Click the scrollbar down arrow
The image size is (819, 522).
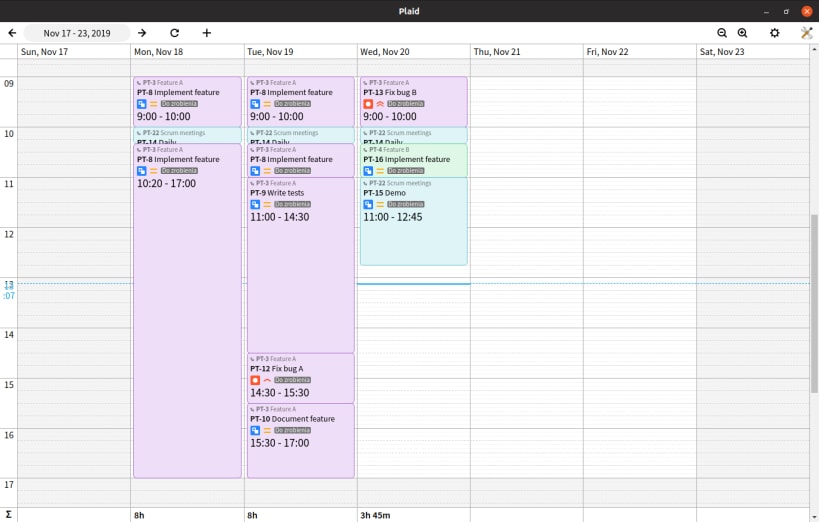point(814,517)
